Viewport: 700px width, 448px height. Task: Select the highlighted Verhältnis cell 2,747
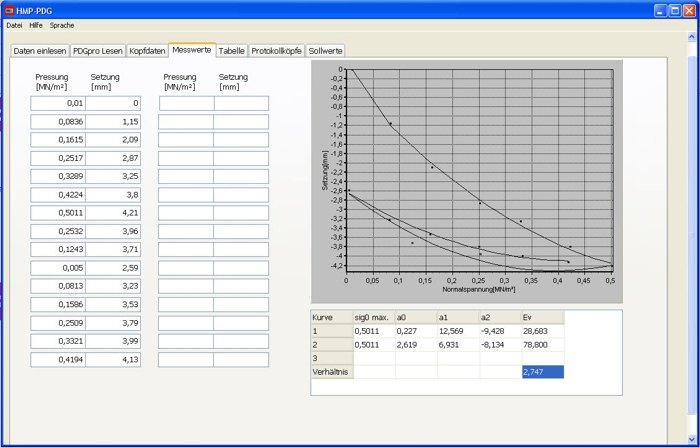pyautogui.click(x=542, y=371)
